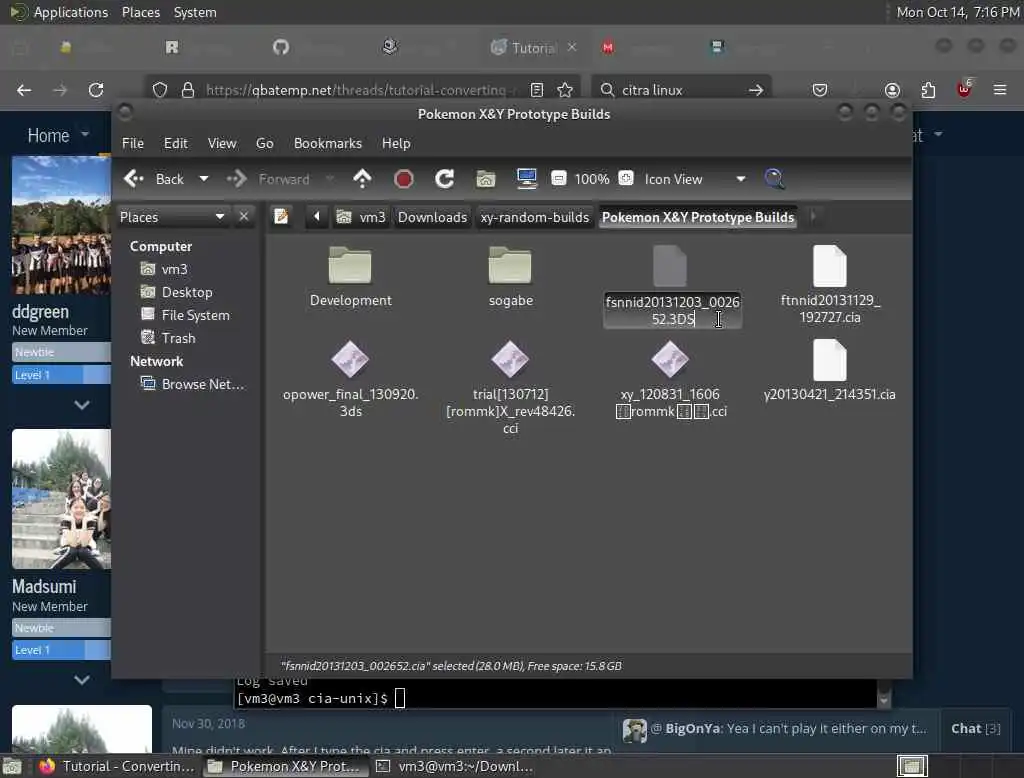Go to xy-random-builds in path bar

tap(534, 217)
